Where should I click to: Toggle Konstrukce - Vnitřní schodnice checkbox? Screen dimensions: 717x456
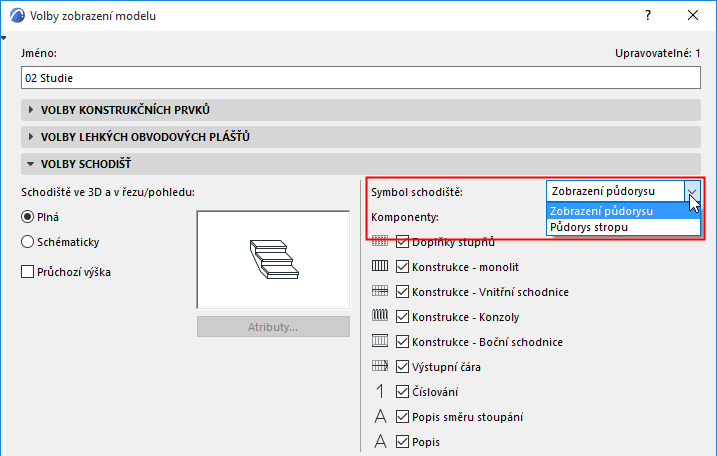pos(402,292)
